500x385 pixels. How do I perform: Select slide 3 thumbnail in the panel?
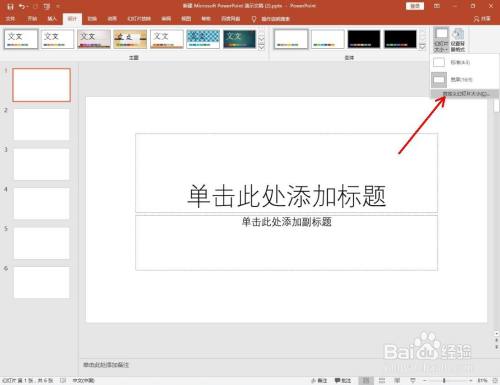tap(41, 164)
